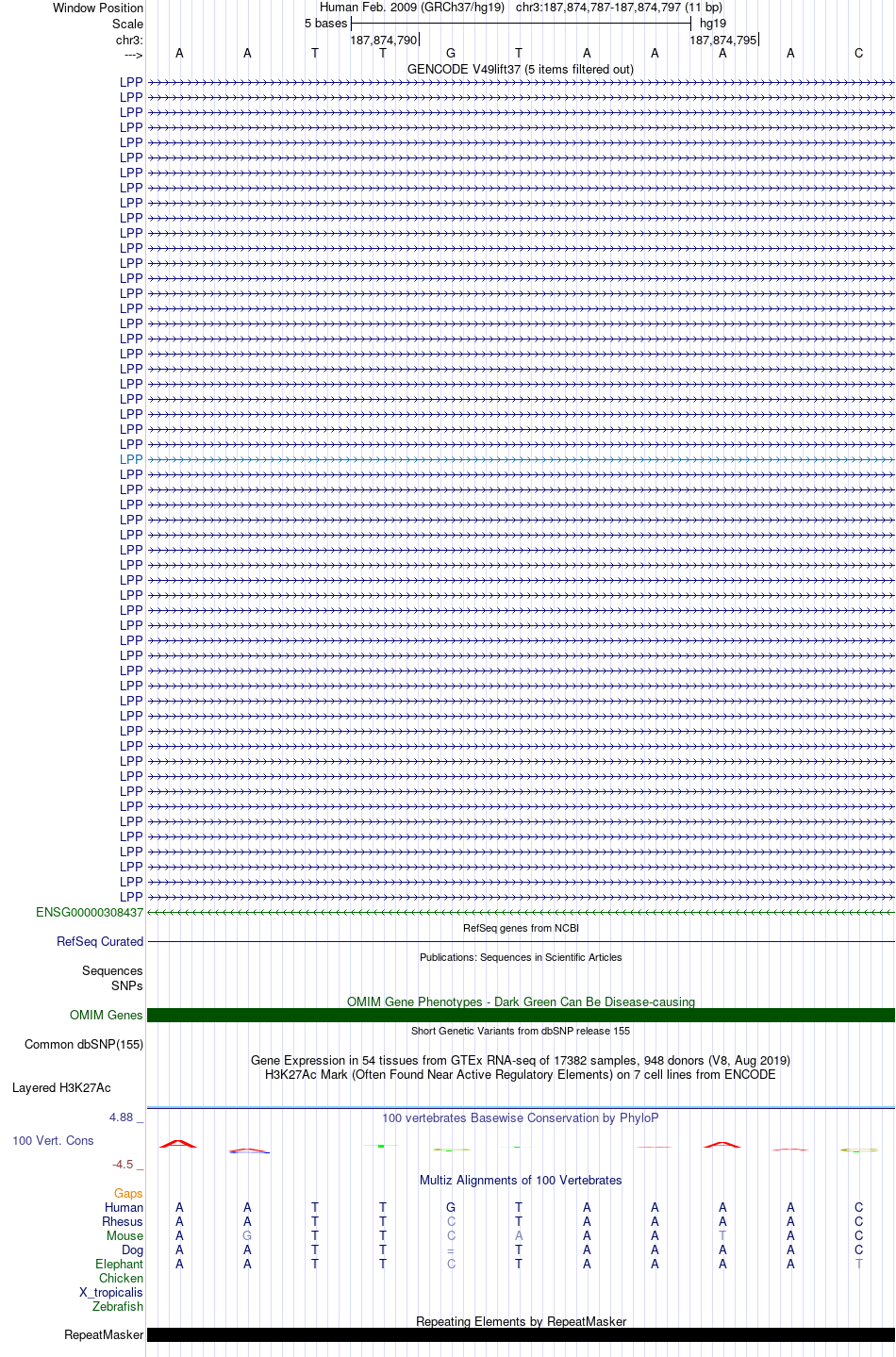Open the RefSeq Curated track label
Screen dimensions: 896x1357
click(100, 941)
